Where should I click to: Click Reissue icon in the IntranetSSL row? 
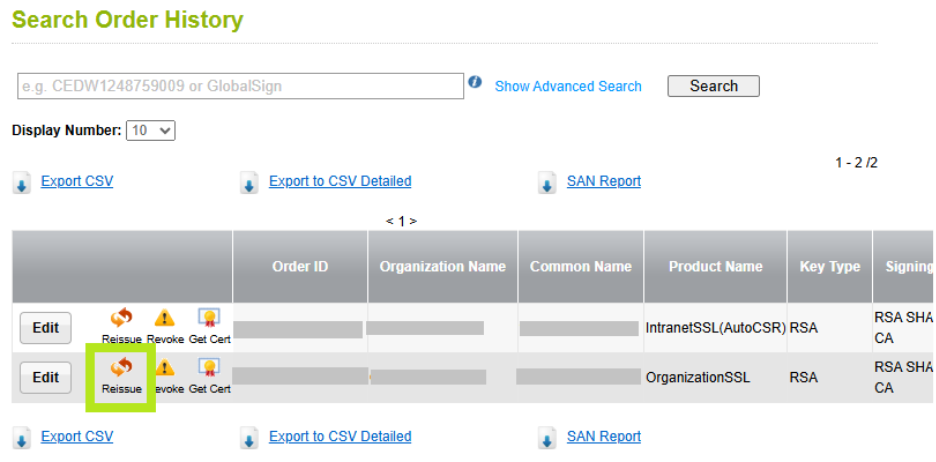pyautogui.click(x=121, y=319)
